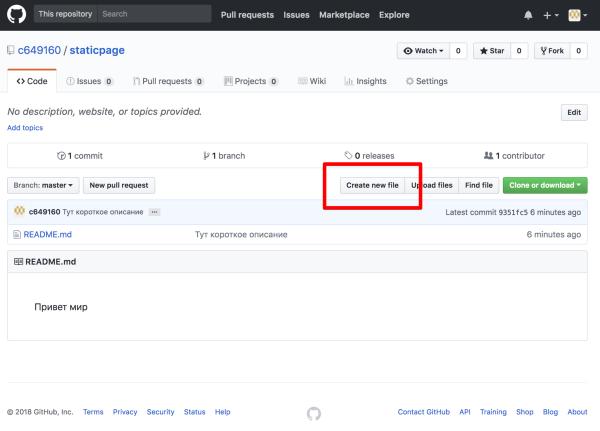Click the README.md preview header
This screenshot has width=600, height=431.
[297, 262]
